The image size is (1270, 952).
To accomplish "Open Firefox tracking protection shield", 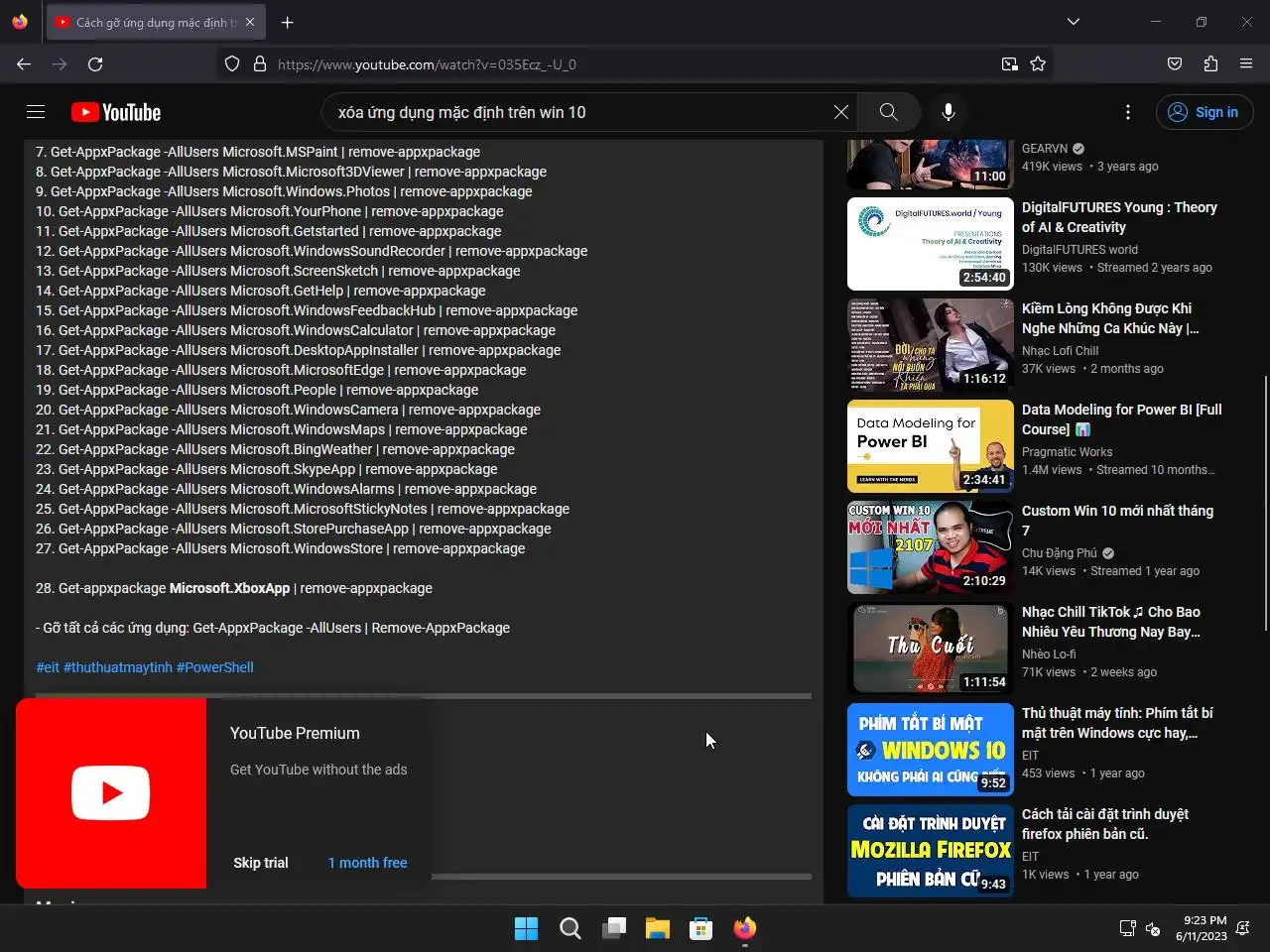I will point(232,64).
